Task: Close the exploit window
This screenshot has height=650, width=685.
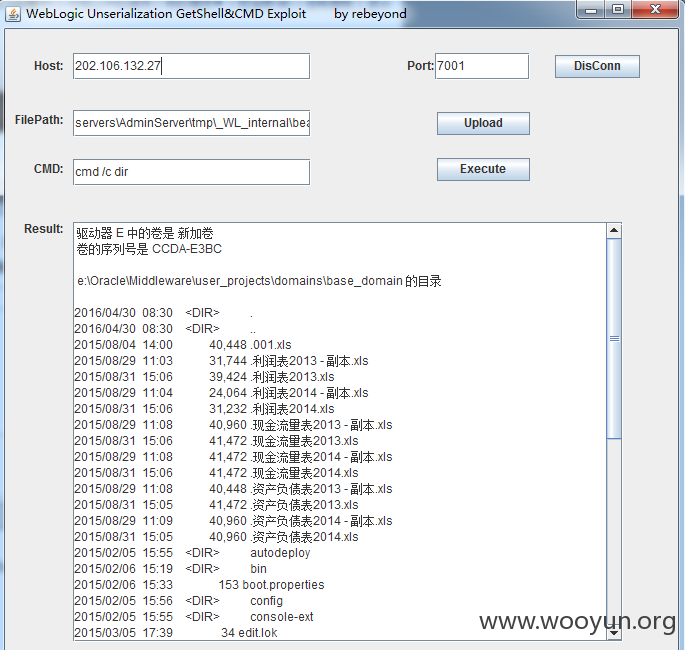Action: (655, 10)
